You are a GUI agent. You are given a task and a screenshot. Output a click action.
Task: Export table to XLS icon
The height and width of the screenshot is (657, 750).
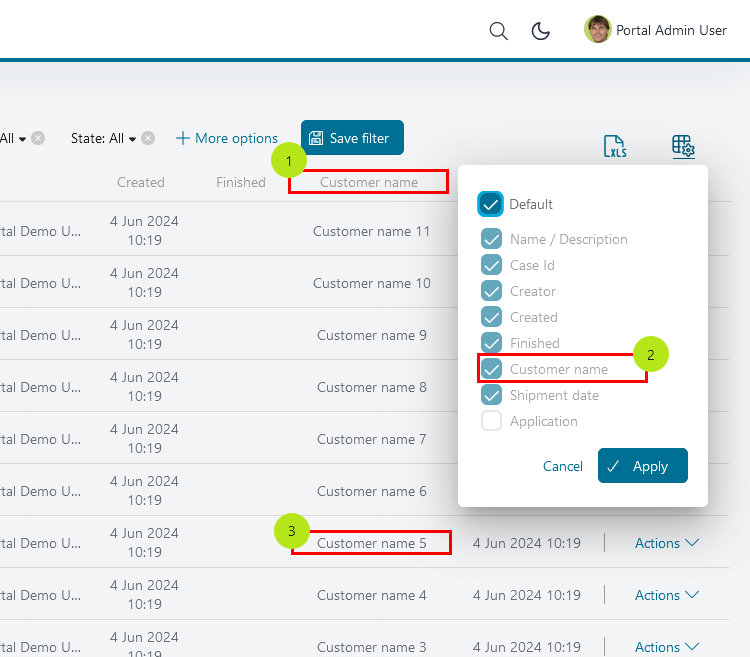tap(615, 146)
